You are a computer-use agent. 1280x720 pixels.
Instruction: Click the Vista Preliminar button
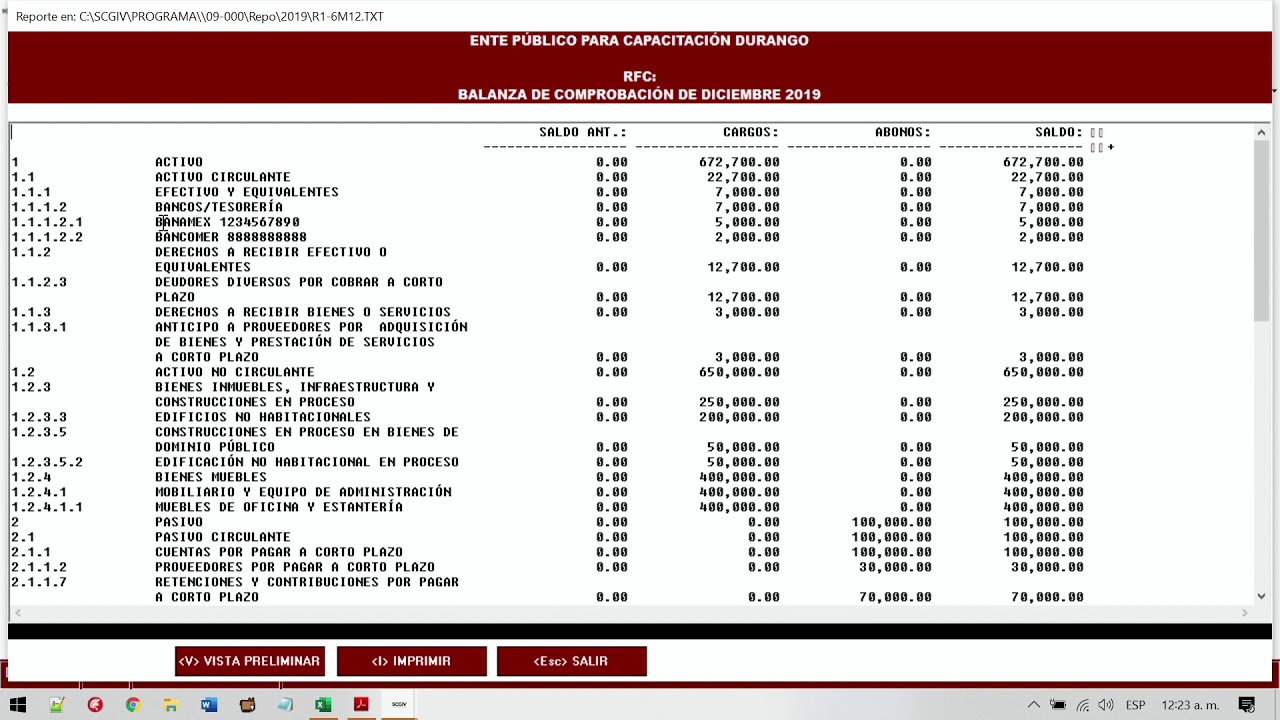250,661
